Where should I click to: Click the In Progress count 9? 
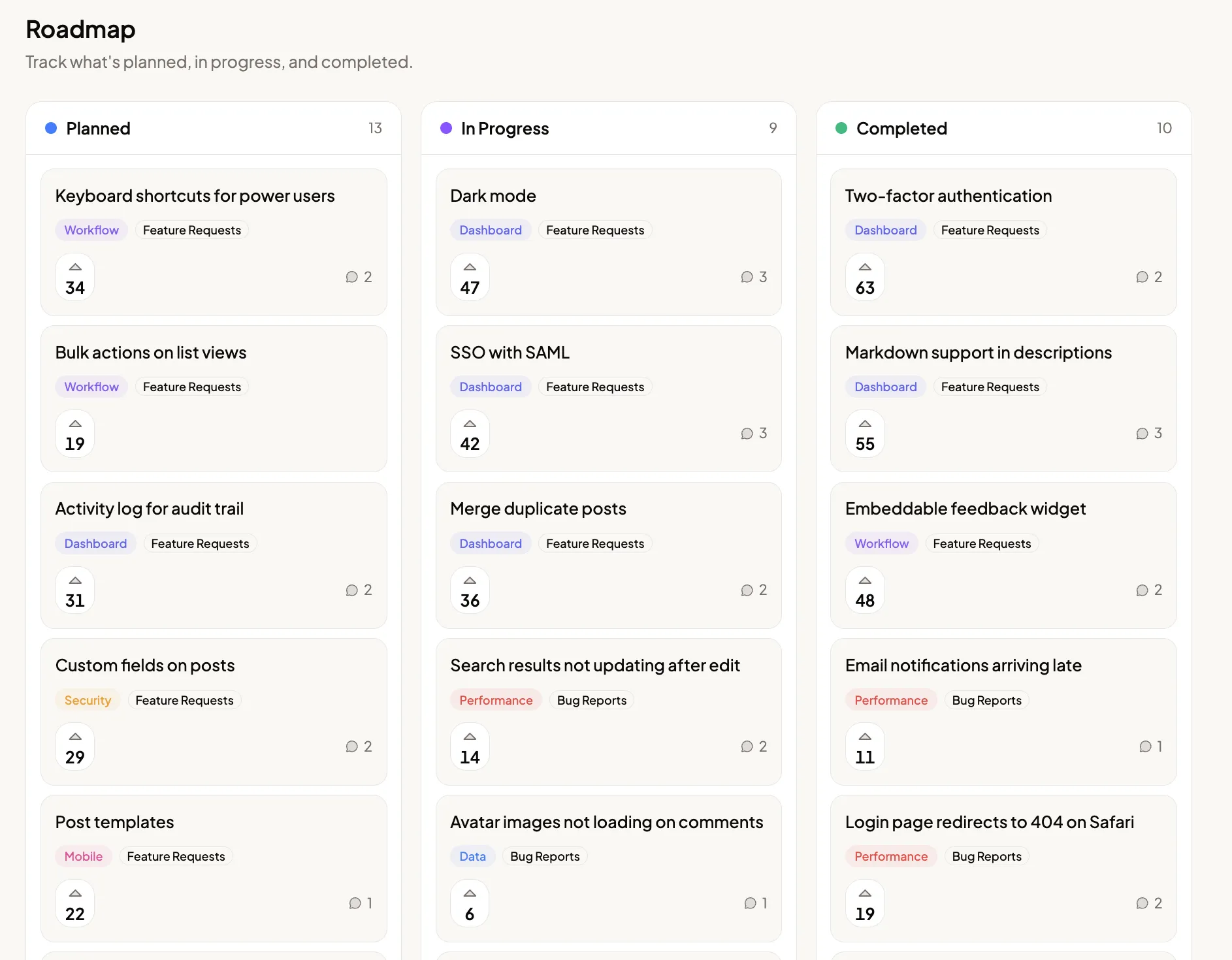(x=773, y=128)
